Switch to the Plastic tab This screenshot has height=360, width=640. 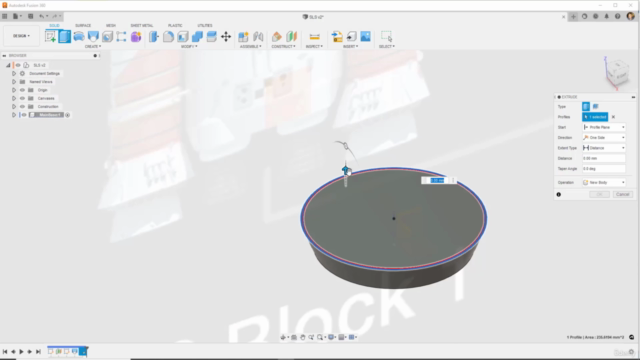[175, 25]
